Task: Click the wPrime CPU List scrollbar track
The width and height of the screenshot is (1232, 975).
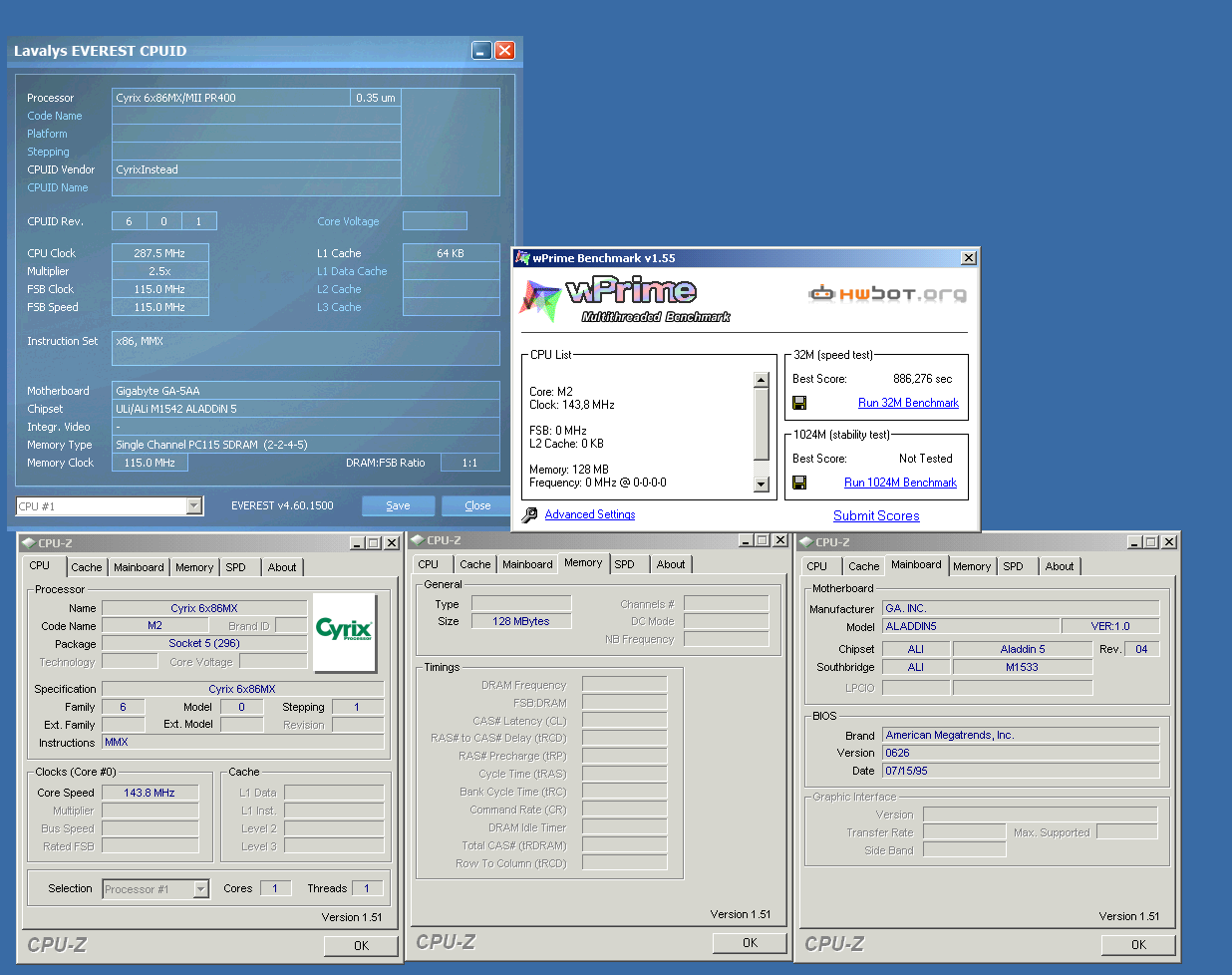Action: pos(762,432)
